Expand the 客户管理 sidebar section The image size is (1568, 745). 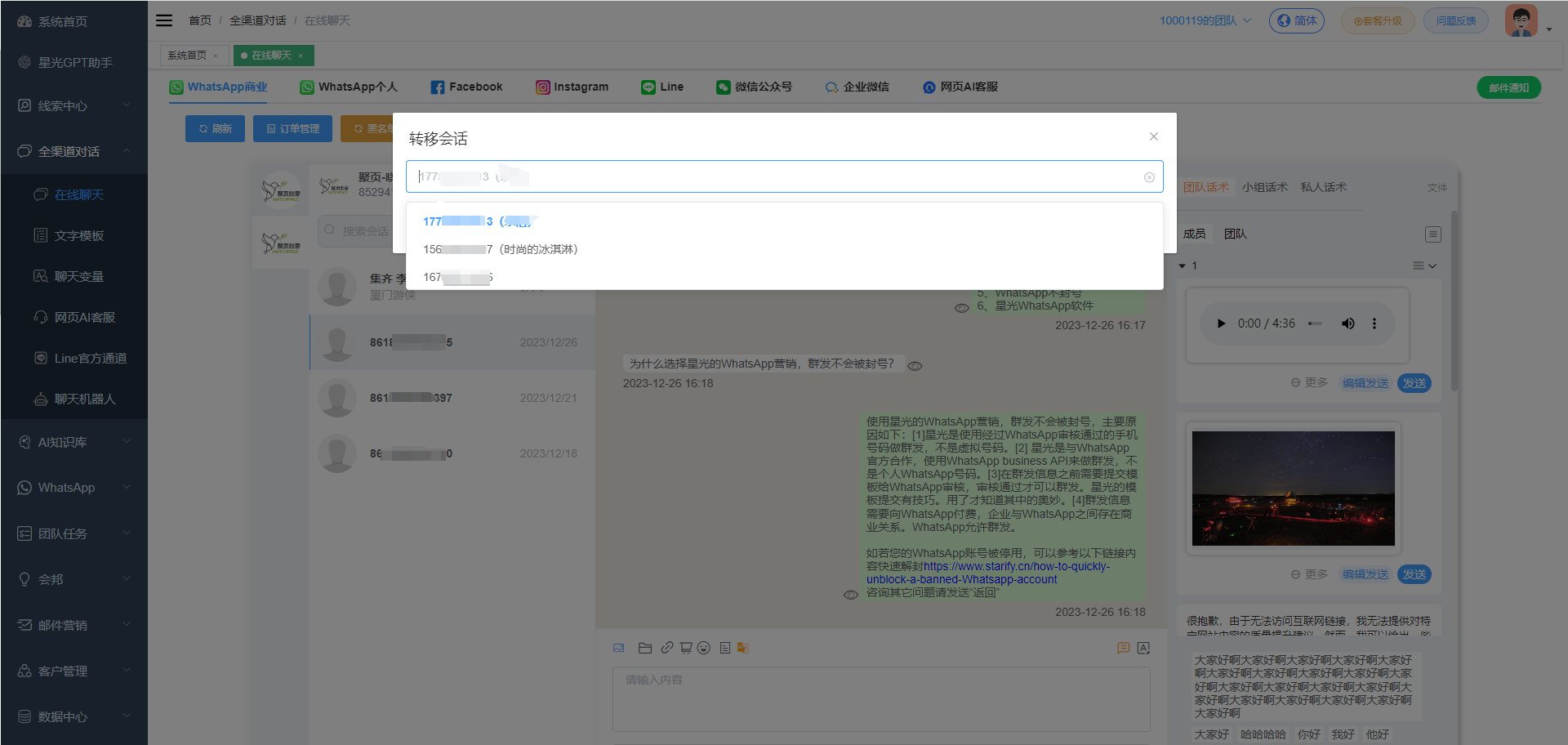pyautogui.click(x=73, y=671)
